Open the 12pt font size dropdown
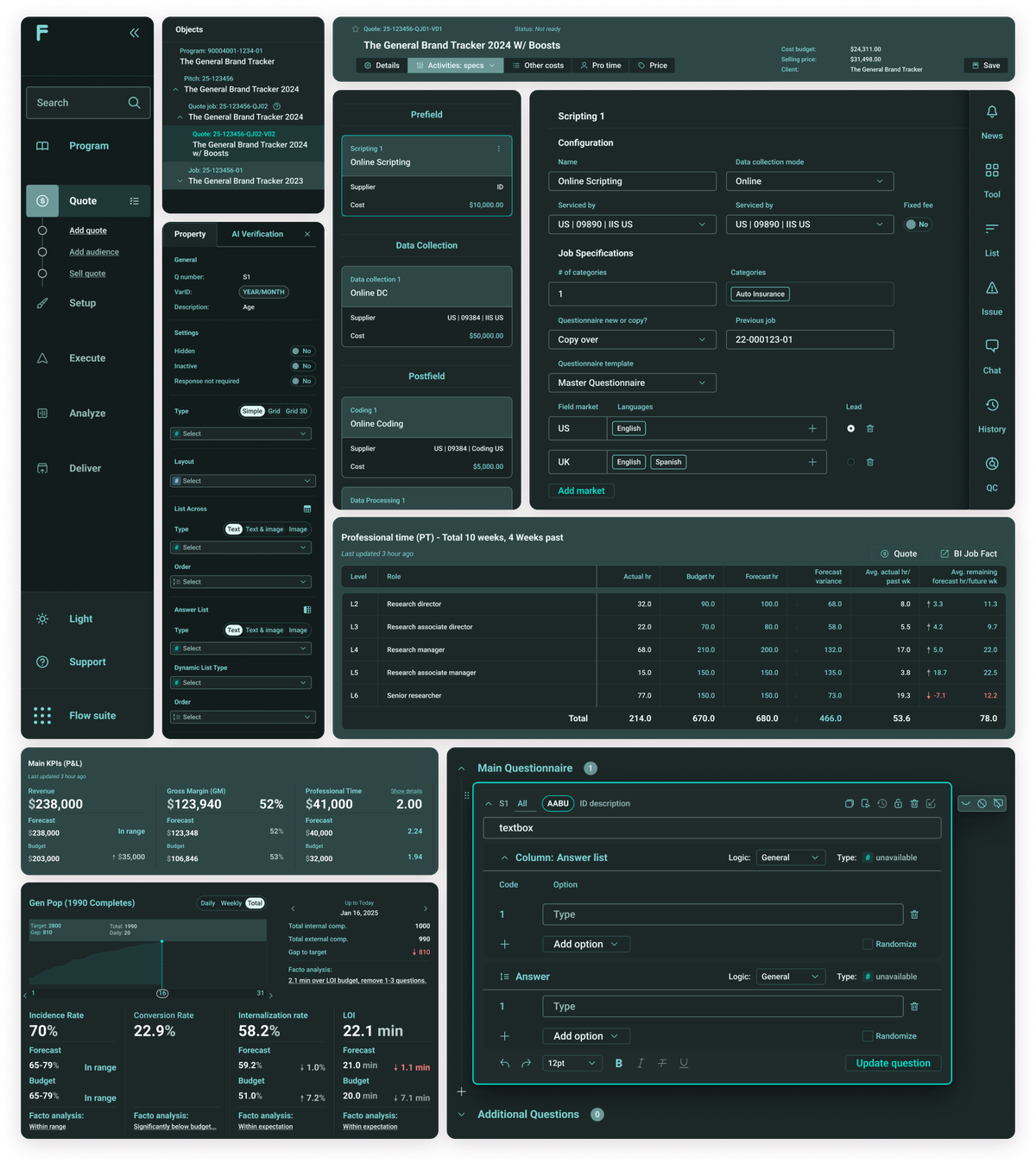Viewport: 1036px width, 1164px height. click(573, 1063)
